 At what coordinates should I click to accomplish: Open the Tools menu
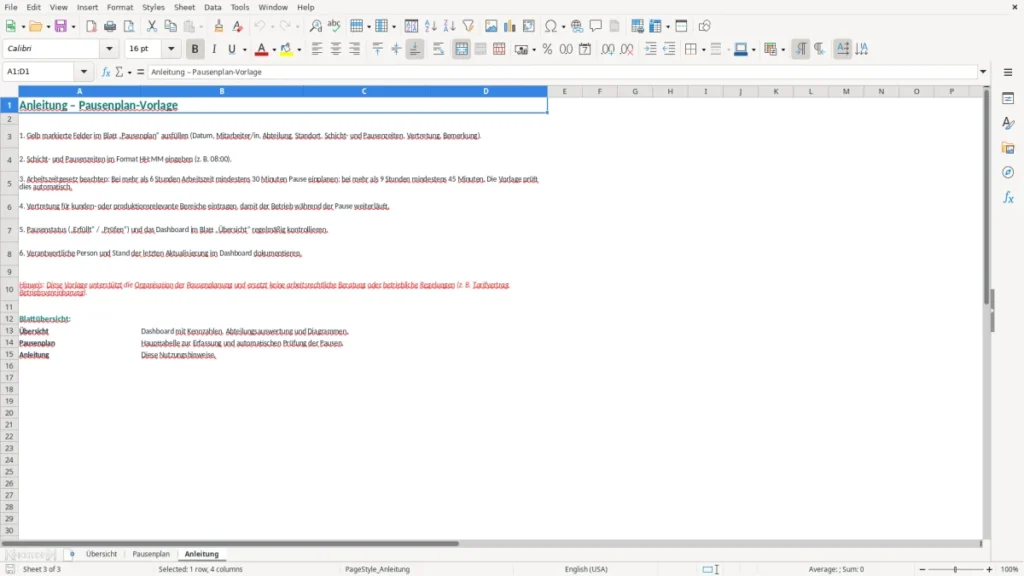tap(240, 7)
